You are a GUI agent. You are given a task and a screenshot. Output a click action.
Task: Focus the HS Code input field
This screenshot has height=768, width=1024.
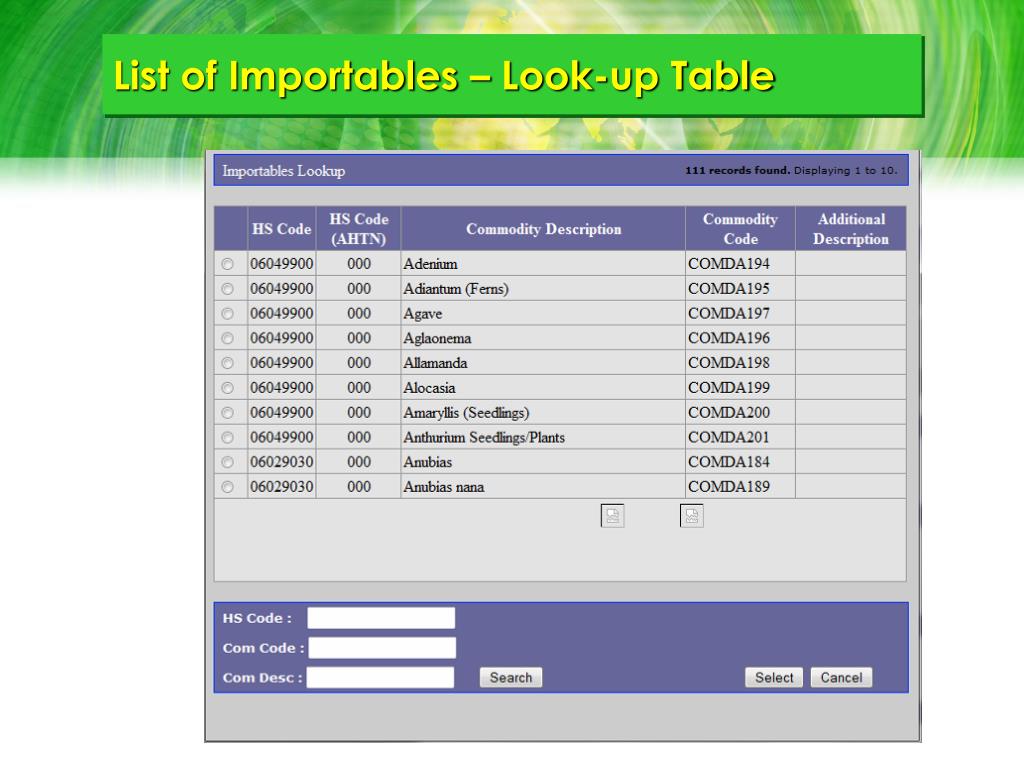pyautogui.click(x=381, y=618)
